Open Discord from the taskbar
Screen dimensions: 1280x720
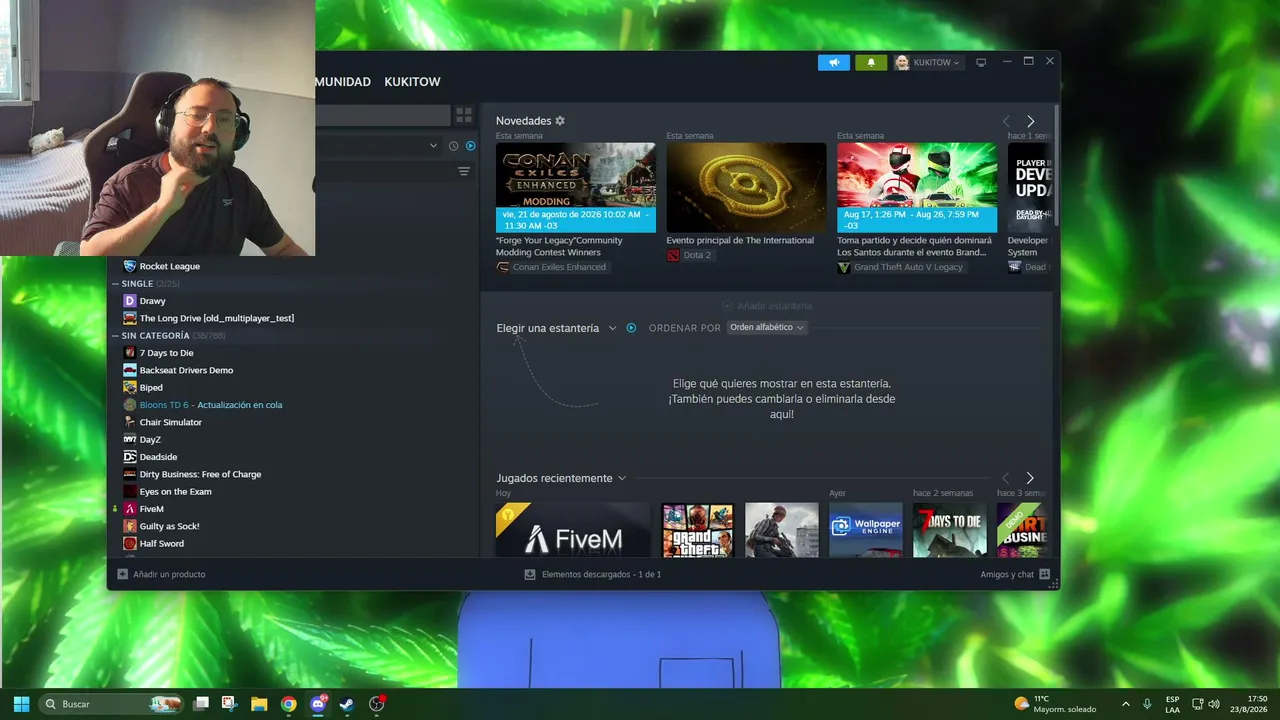318,704
